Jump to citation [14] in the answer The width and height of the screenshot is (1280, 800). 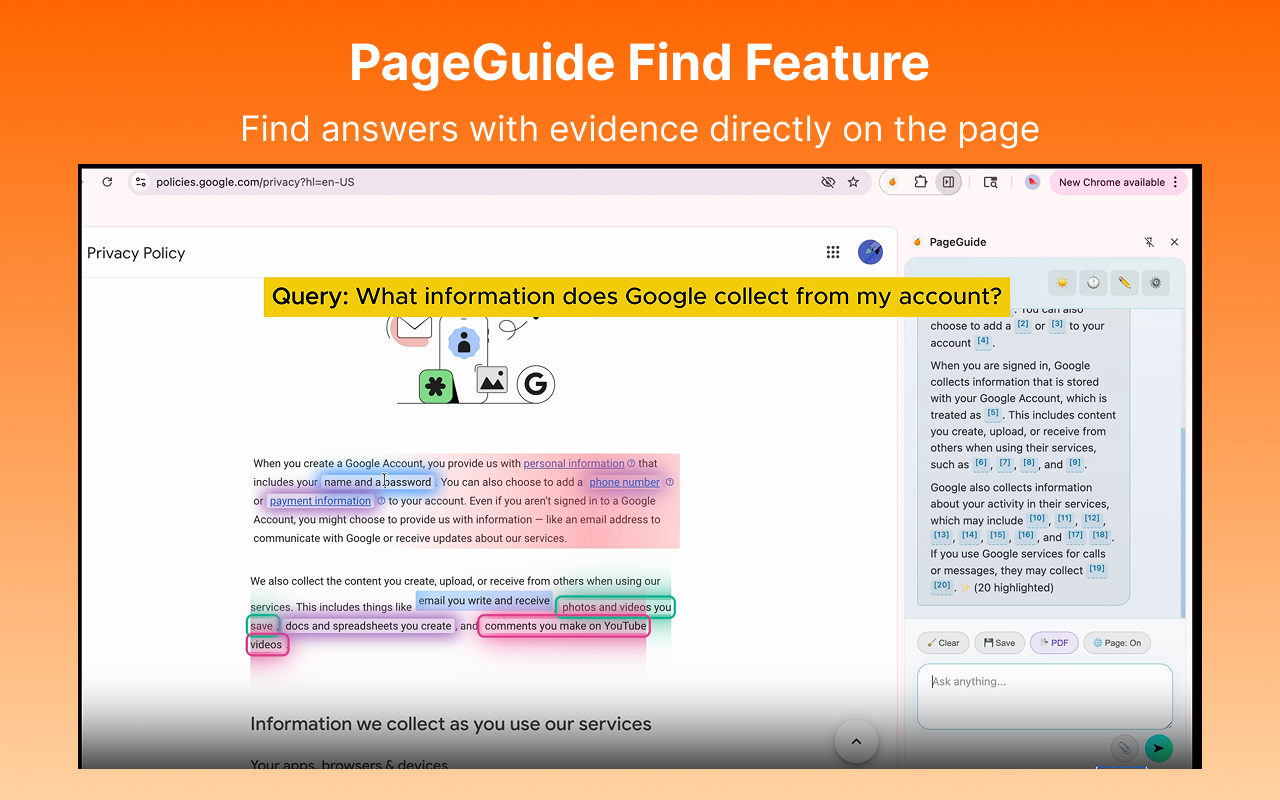(969, 535)
